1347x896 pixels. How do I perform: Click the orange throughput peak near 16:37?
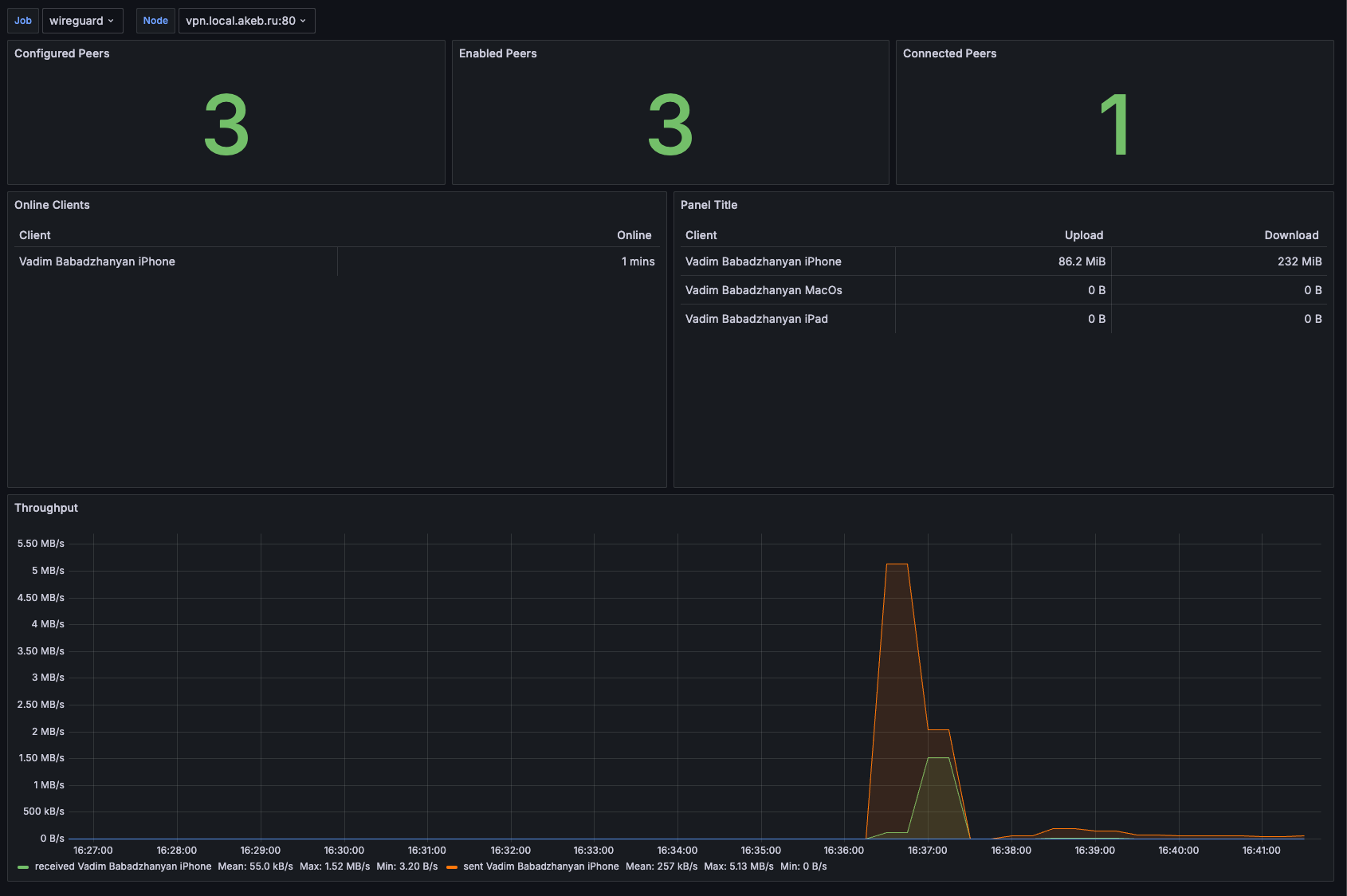897,564
